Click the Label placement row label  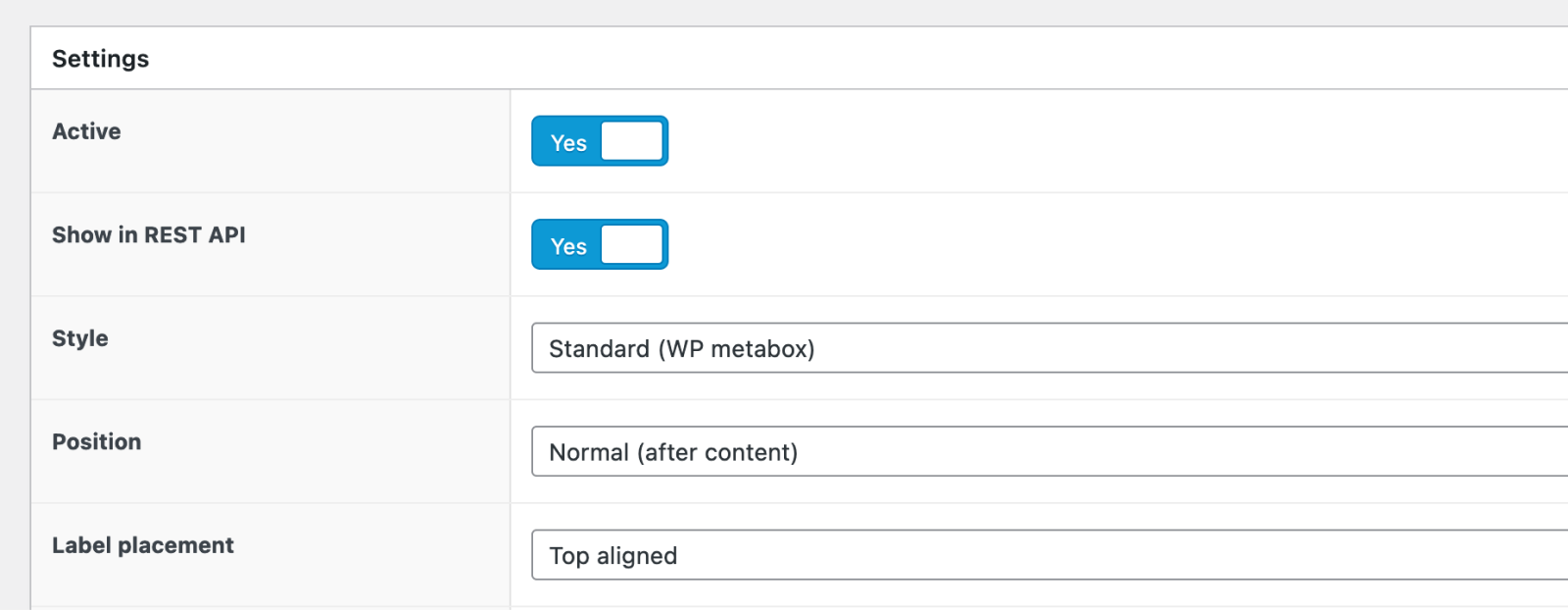click(x=142, y=544)
